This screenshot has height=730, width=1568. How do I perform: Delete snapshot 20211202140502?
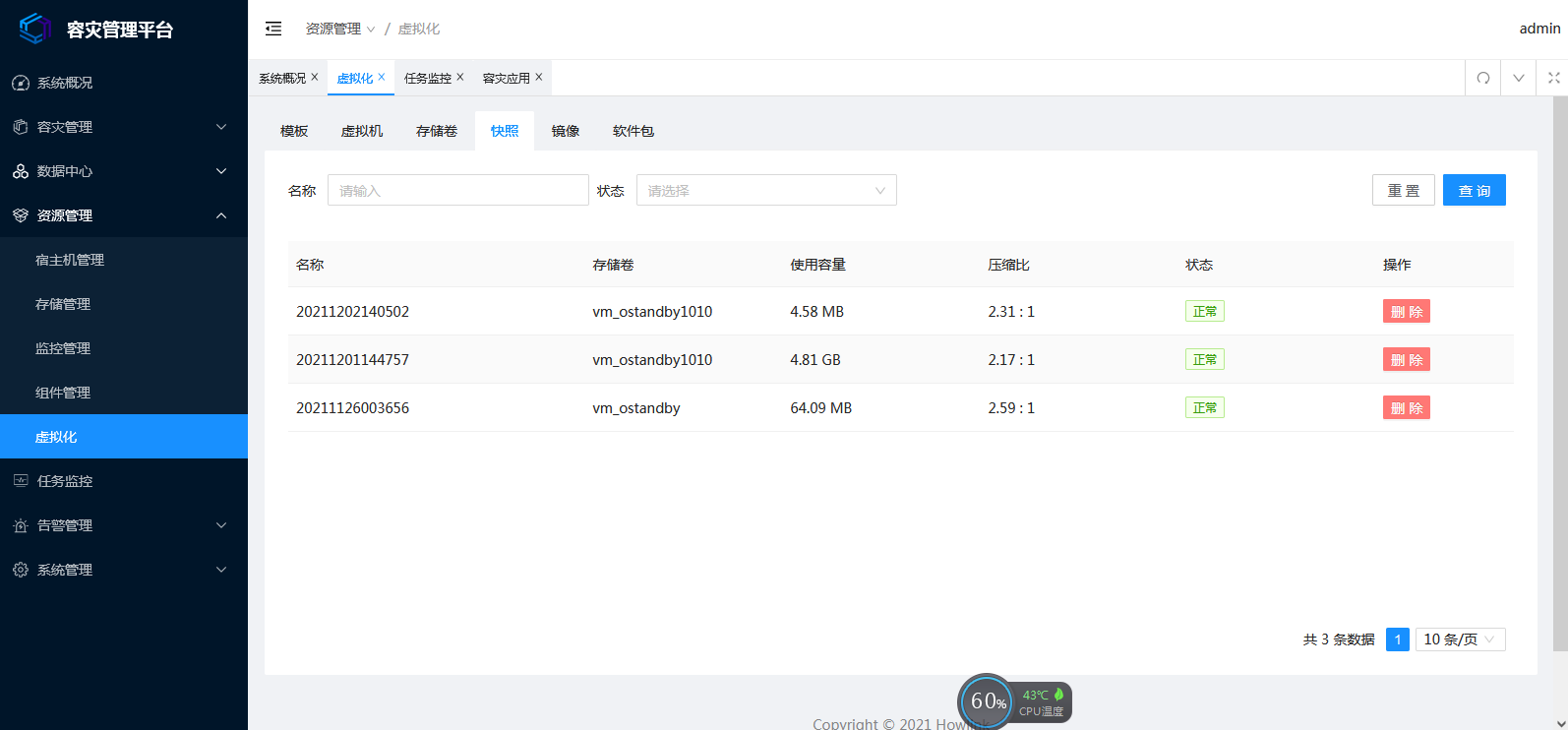click(1407, 311)
